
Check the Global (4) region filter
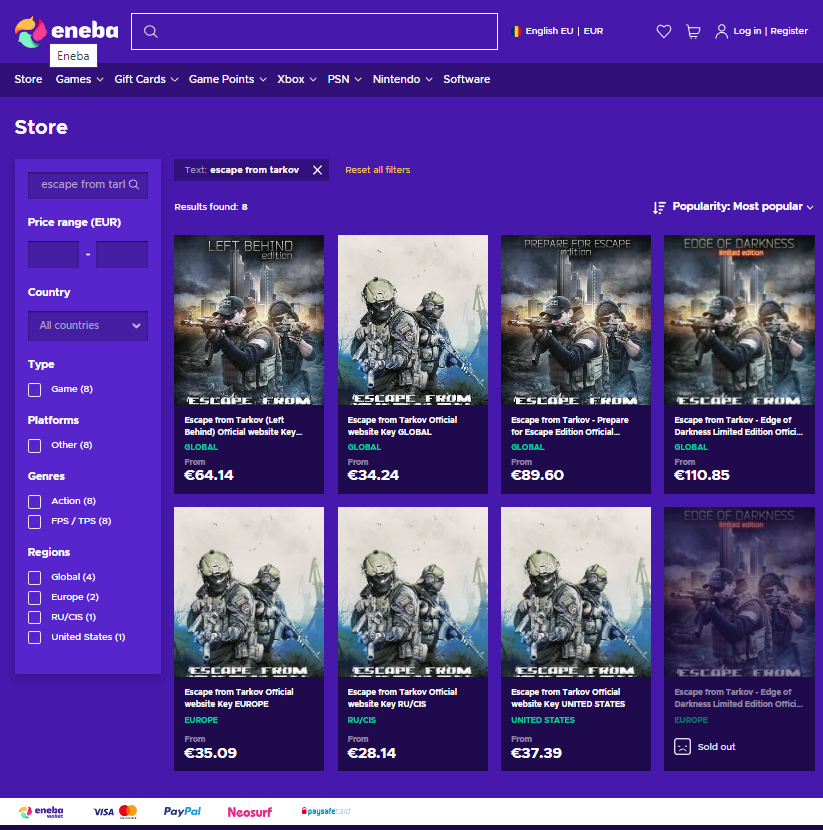(x=34, y=578)
